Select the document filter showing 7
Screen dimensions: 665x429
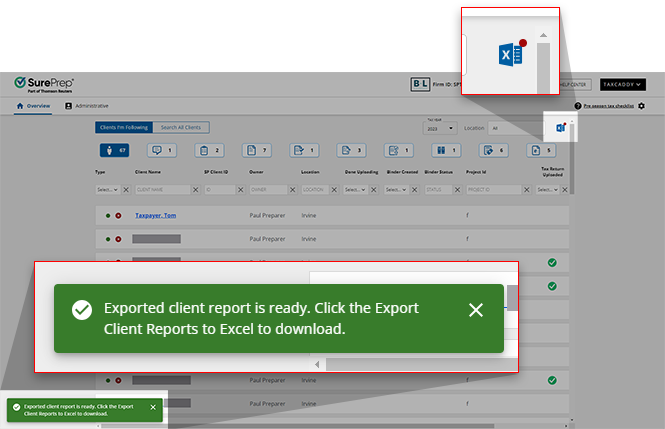[257, 150]
